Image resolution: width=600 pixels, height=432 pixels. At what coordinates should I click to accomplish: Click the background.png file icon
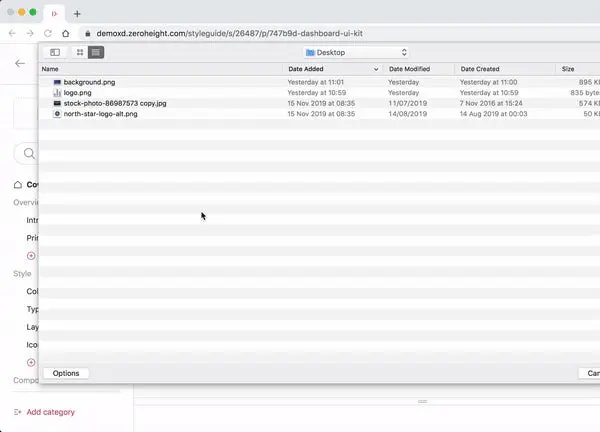click(x=57, y=82)
